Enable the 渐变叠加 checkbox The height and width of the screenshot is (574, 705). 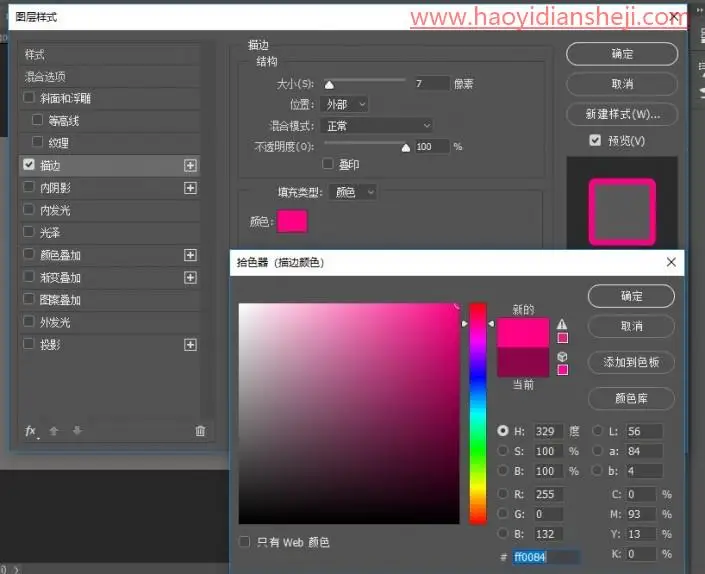29,276
